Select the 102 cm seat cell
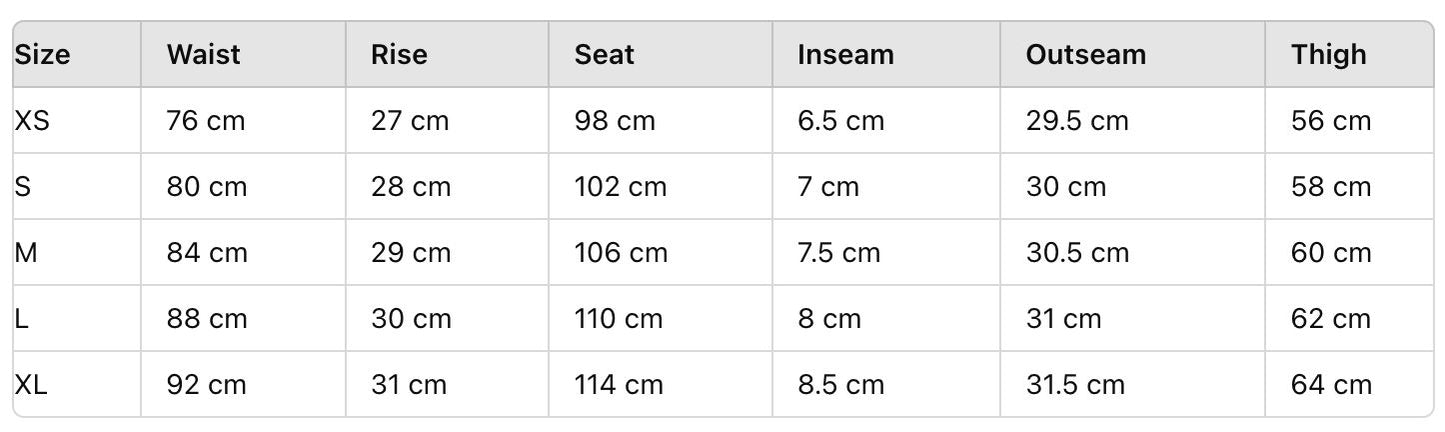Screen dimensions: 1445x432 [618, 187]
